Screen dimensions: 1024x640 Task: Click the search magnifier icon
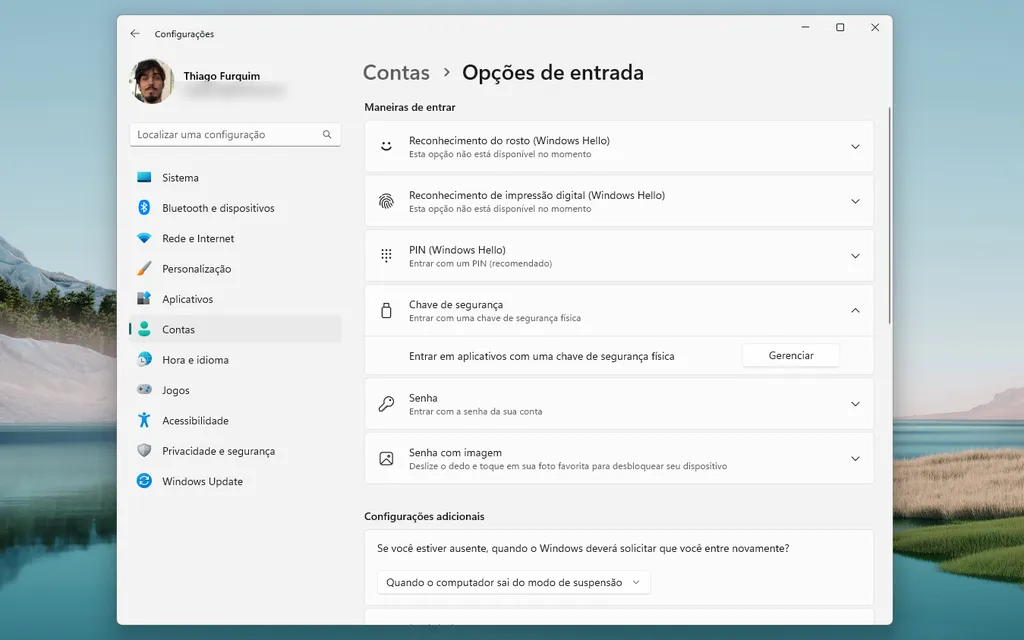click(326, 133)
